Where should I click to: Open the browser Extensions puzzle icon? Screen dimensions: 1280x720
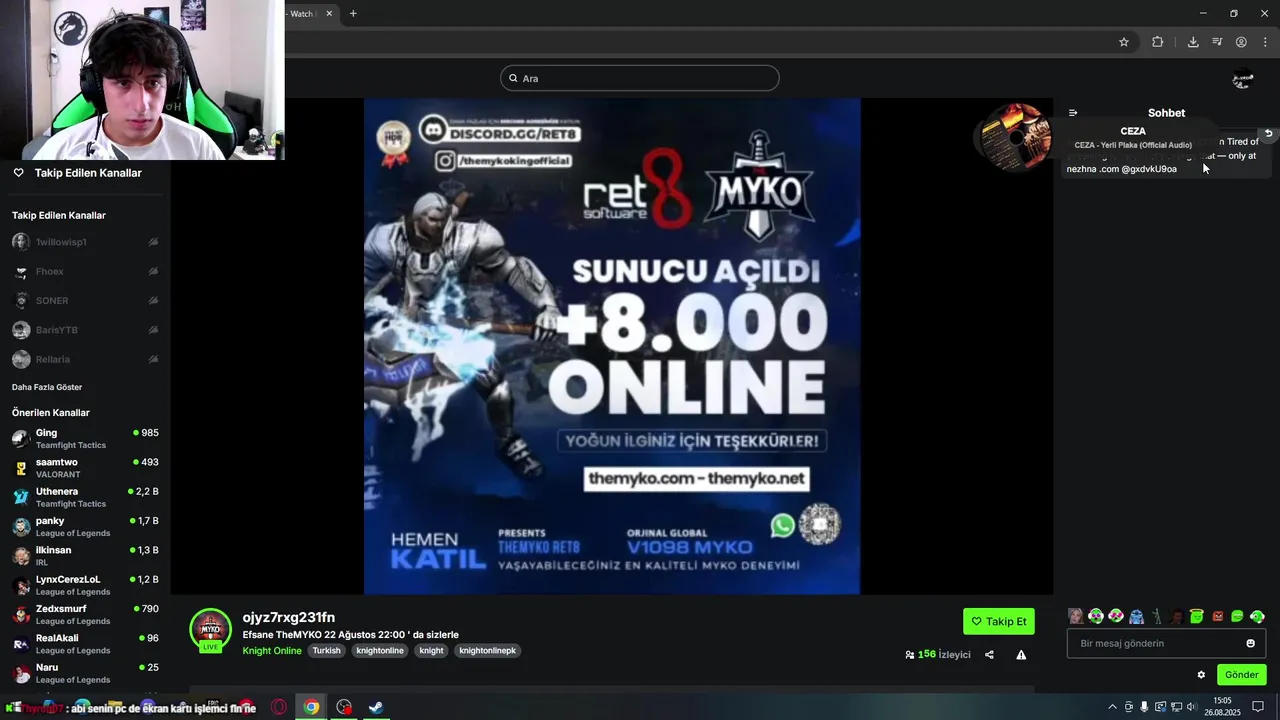coord(1158,42)
